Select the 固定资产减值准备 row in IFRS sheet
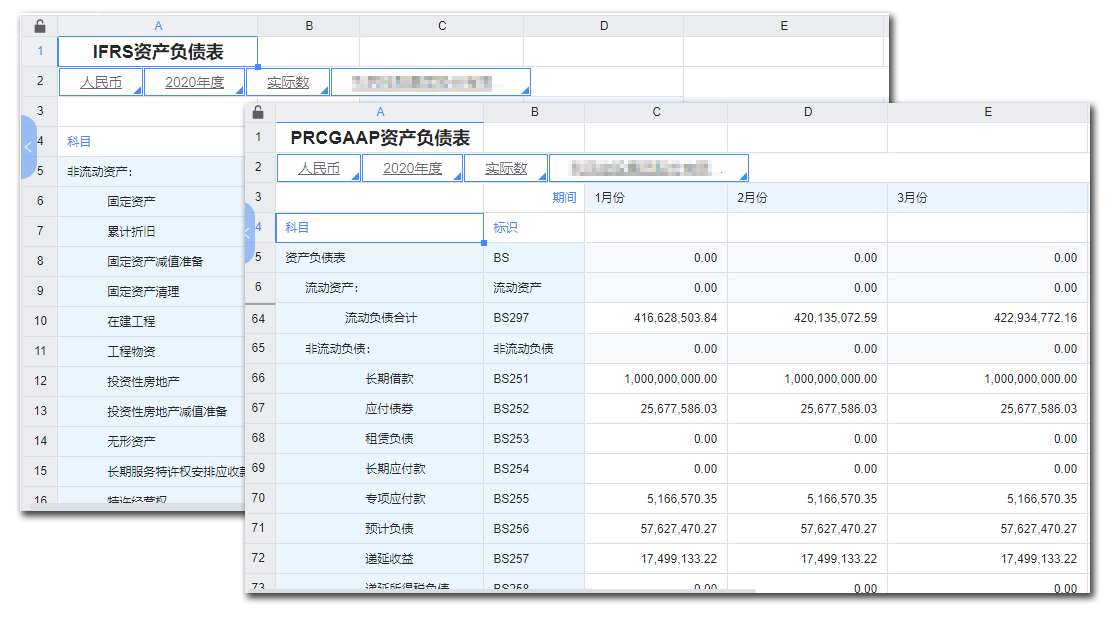 [151, 261]
